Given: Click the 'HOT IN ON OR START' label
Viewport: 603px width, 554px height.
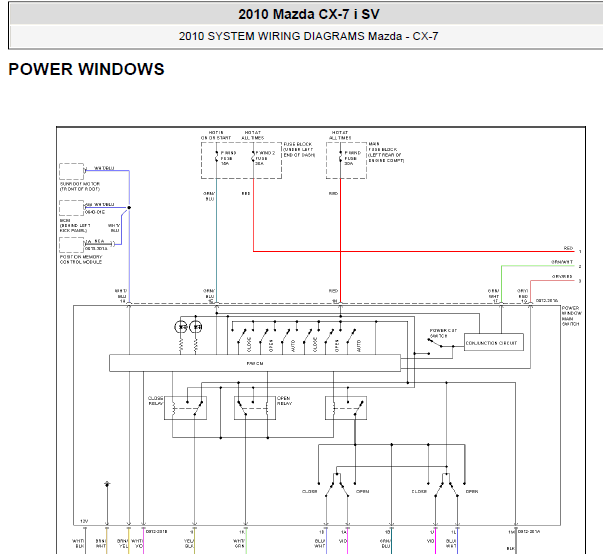Looking at the screenshot, I should (x=216, y=135).
